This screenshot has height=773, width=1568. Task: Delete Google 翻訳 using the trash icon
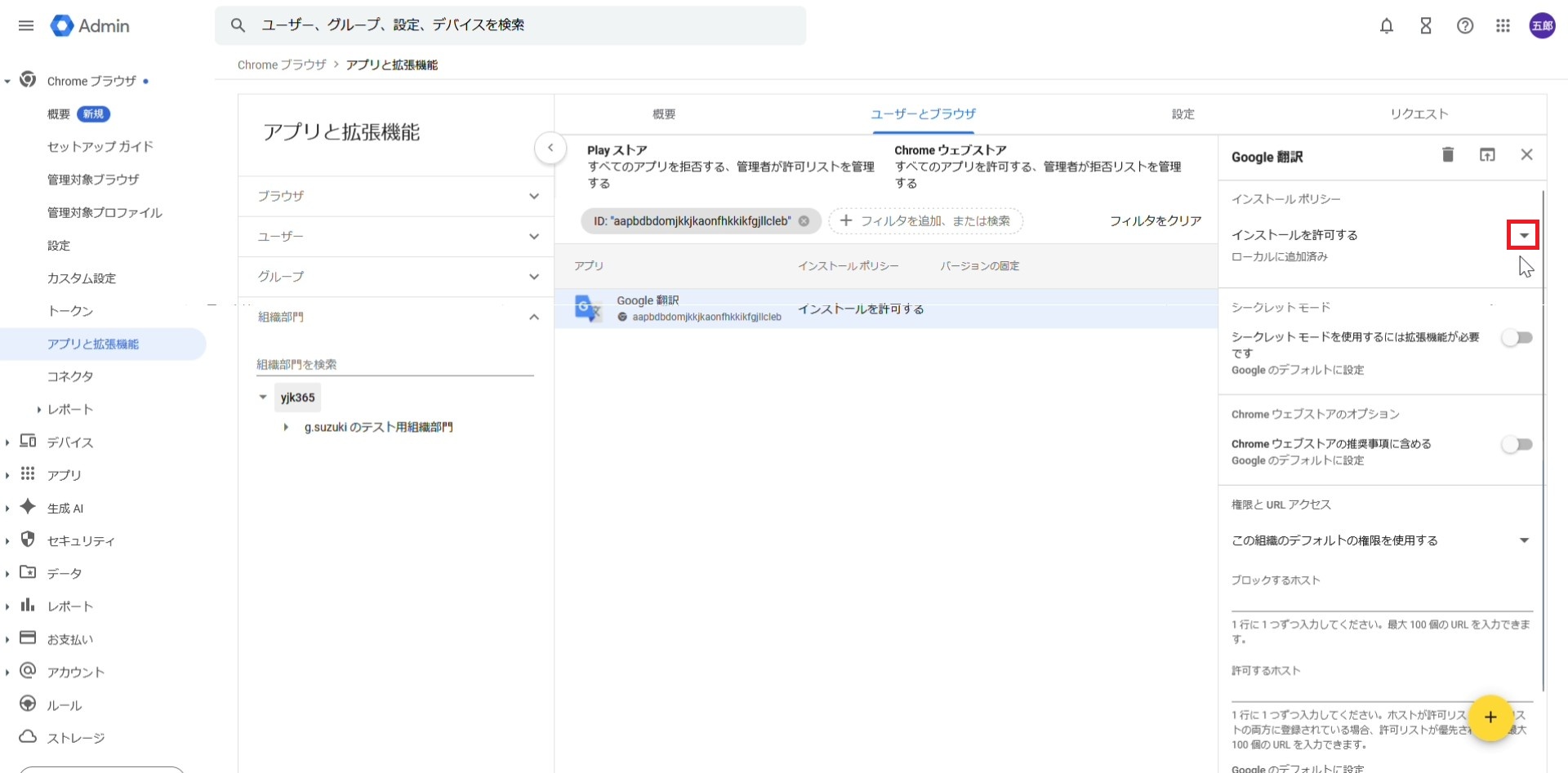[1447, 155]
